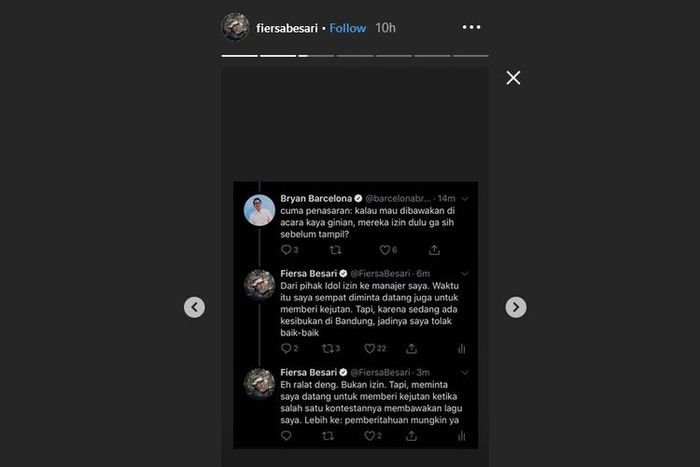This screenshot has height=467, width=700.
Task: Click the Follow link beside fiersabesari
Action: pos(348,28)
